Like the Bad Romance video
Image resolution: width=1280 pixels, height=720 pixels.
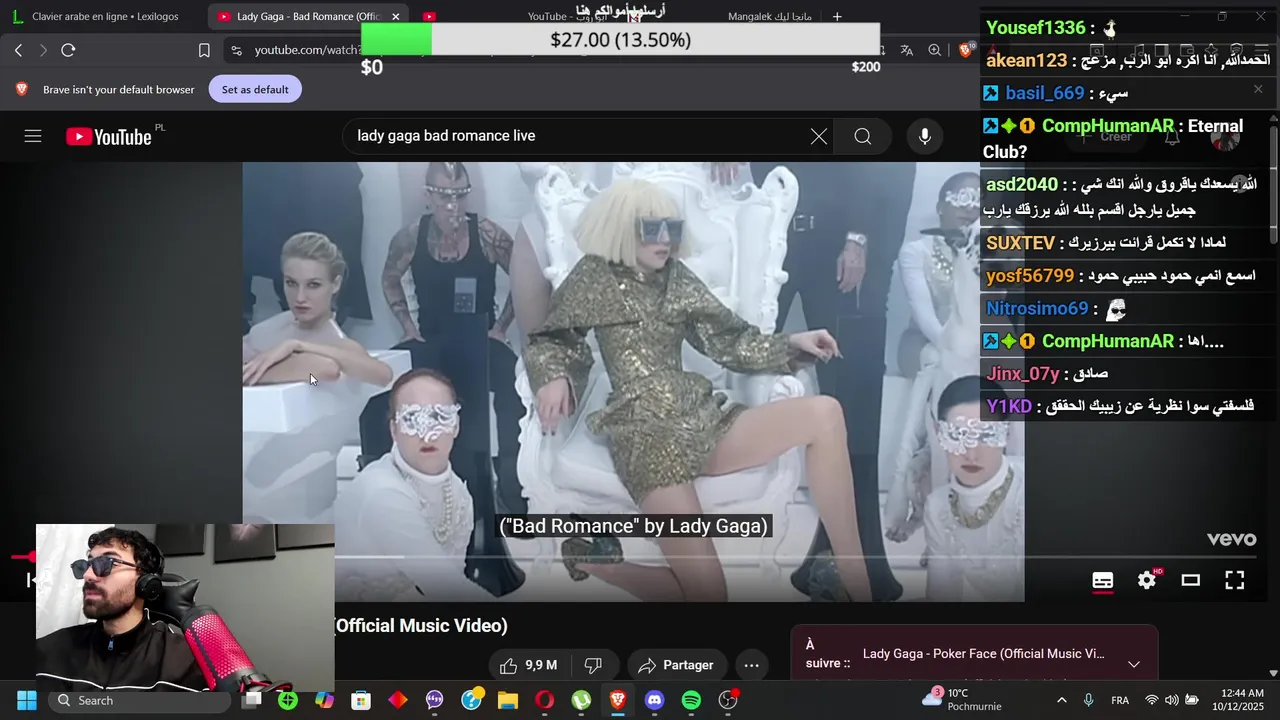point(529,665)
